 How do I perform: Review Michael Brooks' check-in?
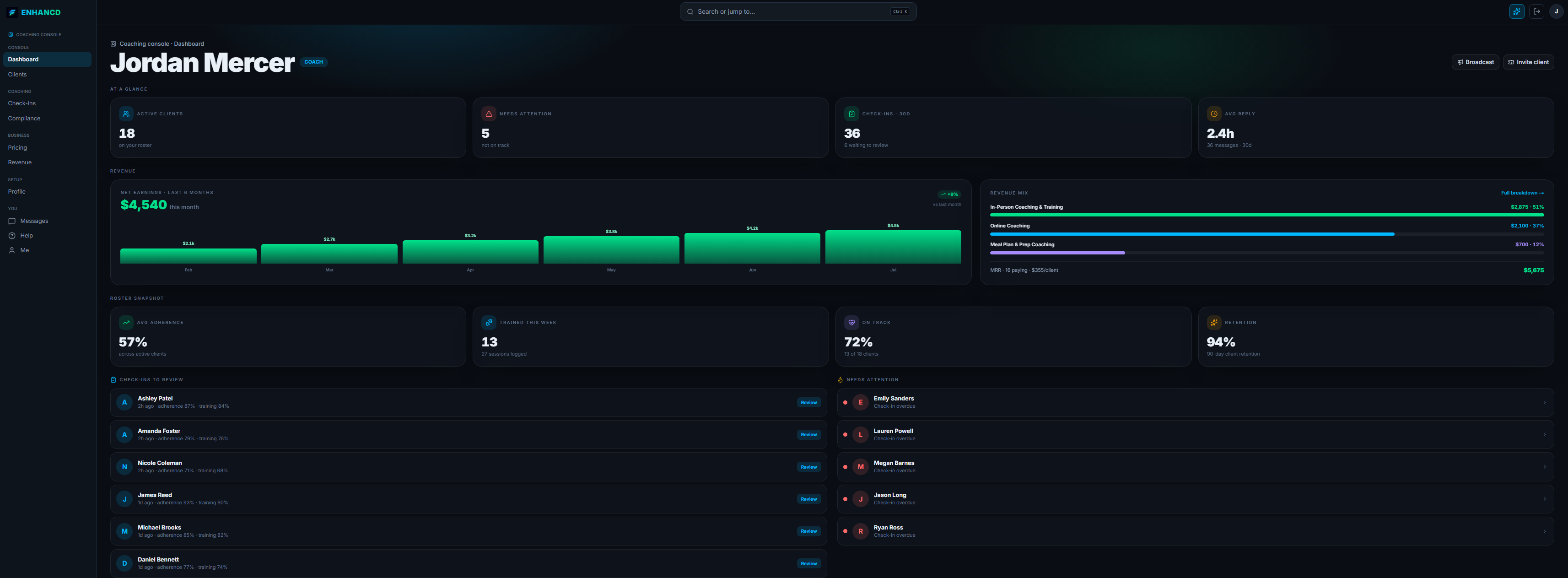click(x=809, y=532)
